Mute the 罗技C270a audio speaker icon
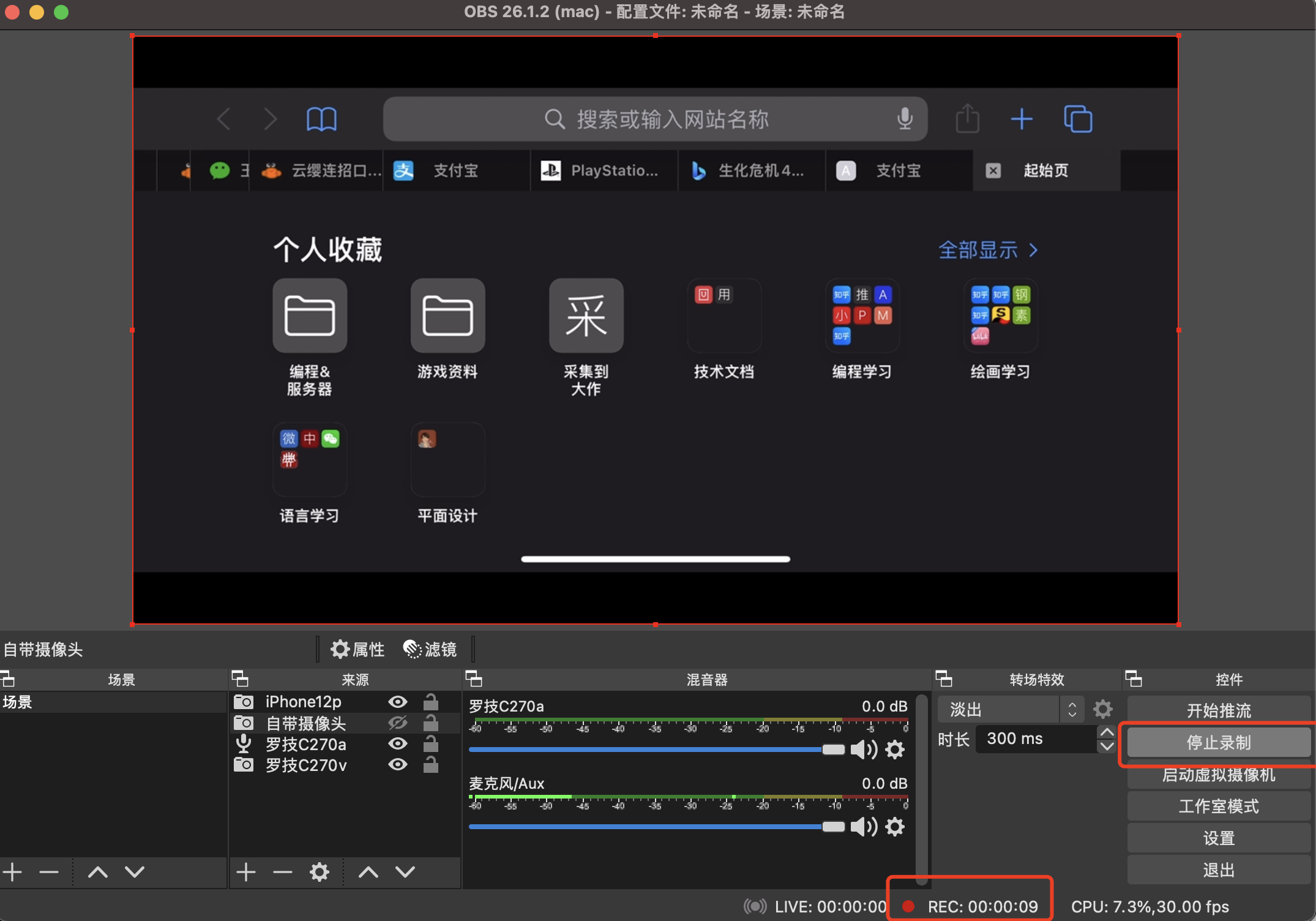 point(863,750)
